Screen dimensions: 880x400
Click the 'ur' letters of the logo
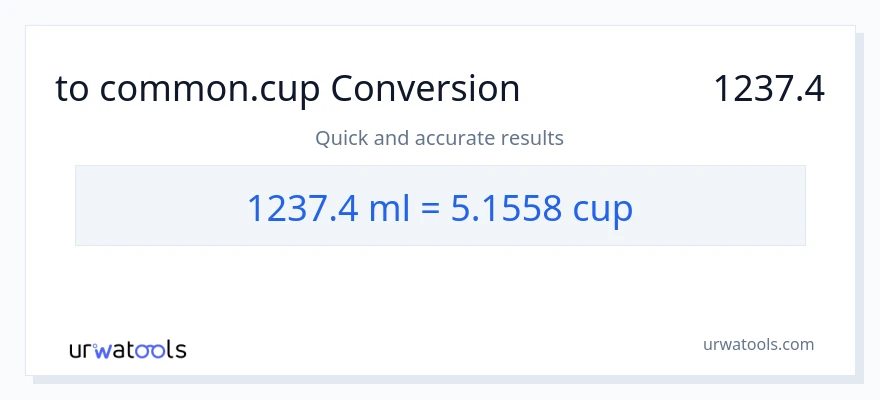point(81,350)
